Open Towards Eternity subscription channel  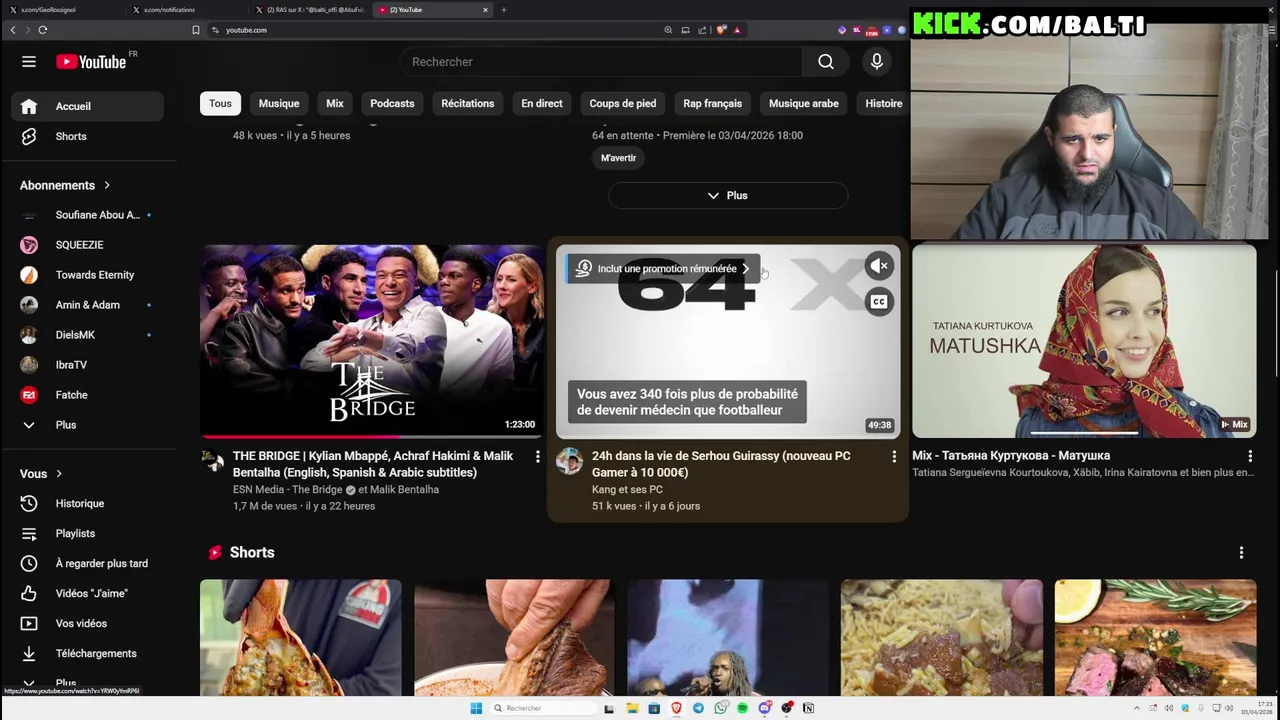(88, 275)
